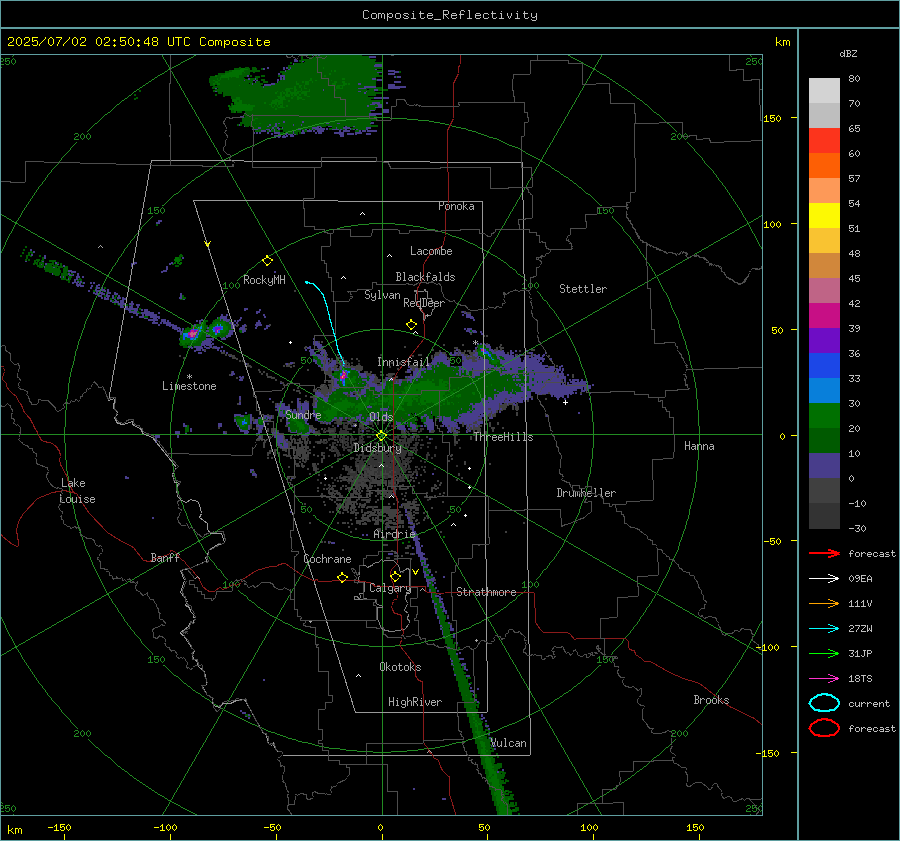Click the Sylvan city label
The width and height of the screenshot is (900, 841).
coord(382,295)
